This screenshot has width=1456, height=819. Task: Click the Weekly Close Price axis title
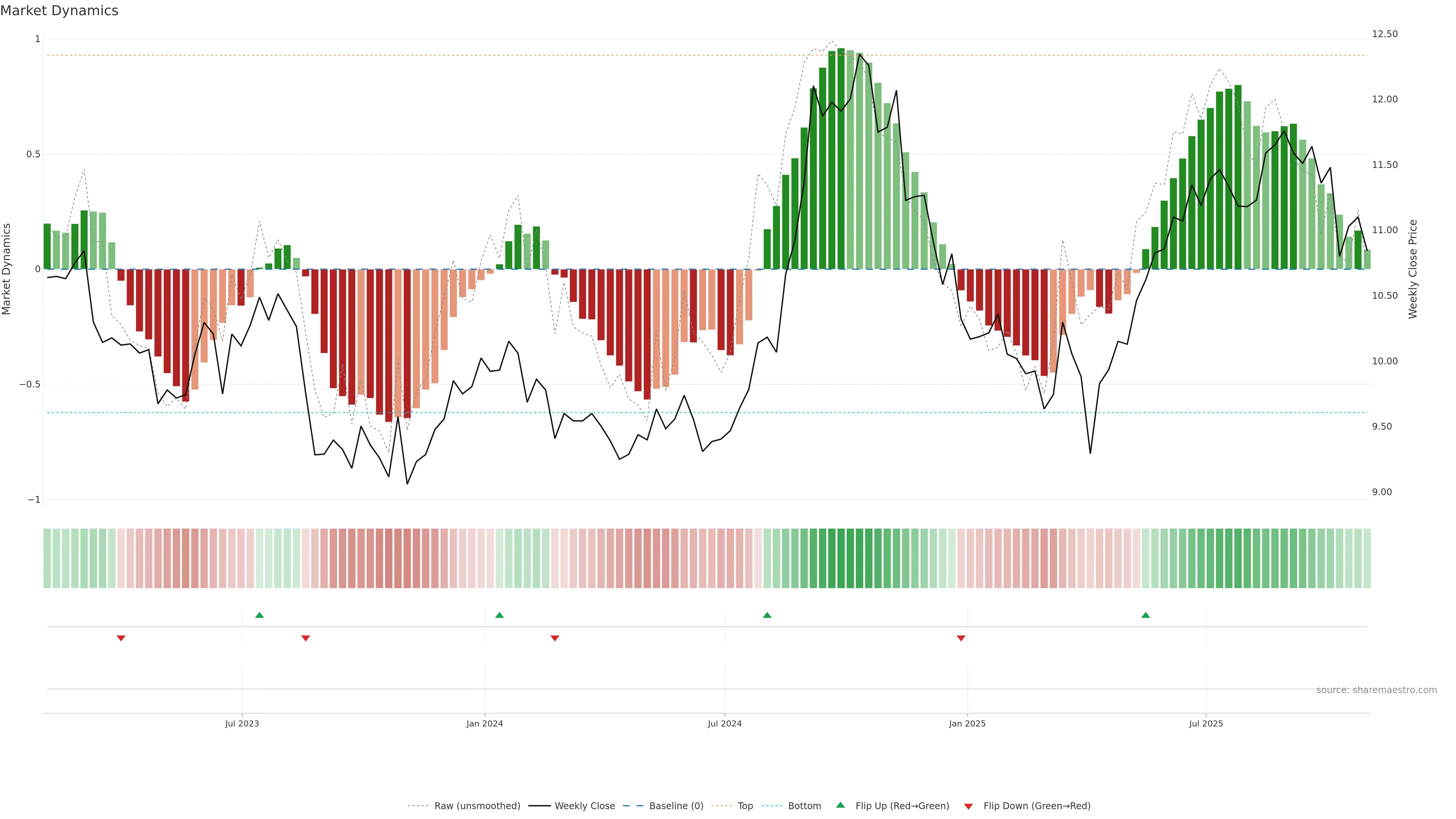point(1412,269)
